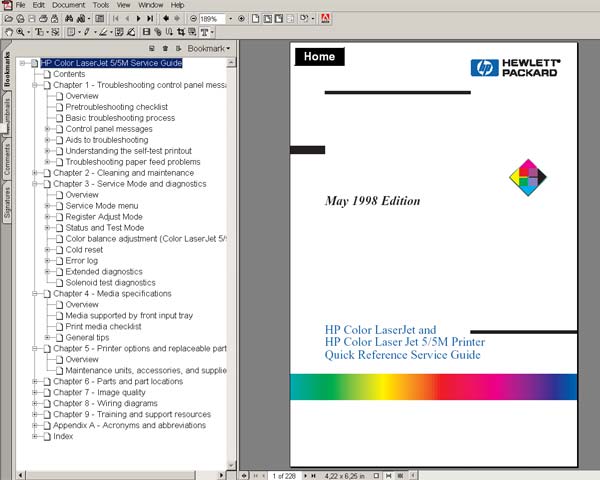Screen dimensions: 600x480
Task: Expand the Error log bookmark
Action: 47,261
